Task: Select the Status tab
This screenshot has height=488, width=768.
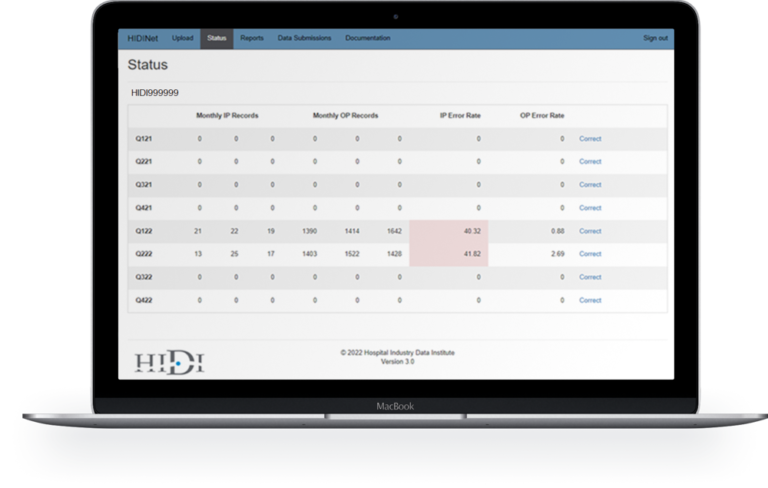Action: tap(216, 38)
